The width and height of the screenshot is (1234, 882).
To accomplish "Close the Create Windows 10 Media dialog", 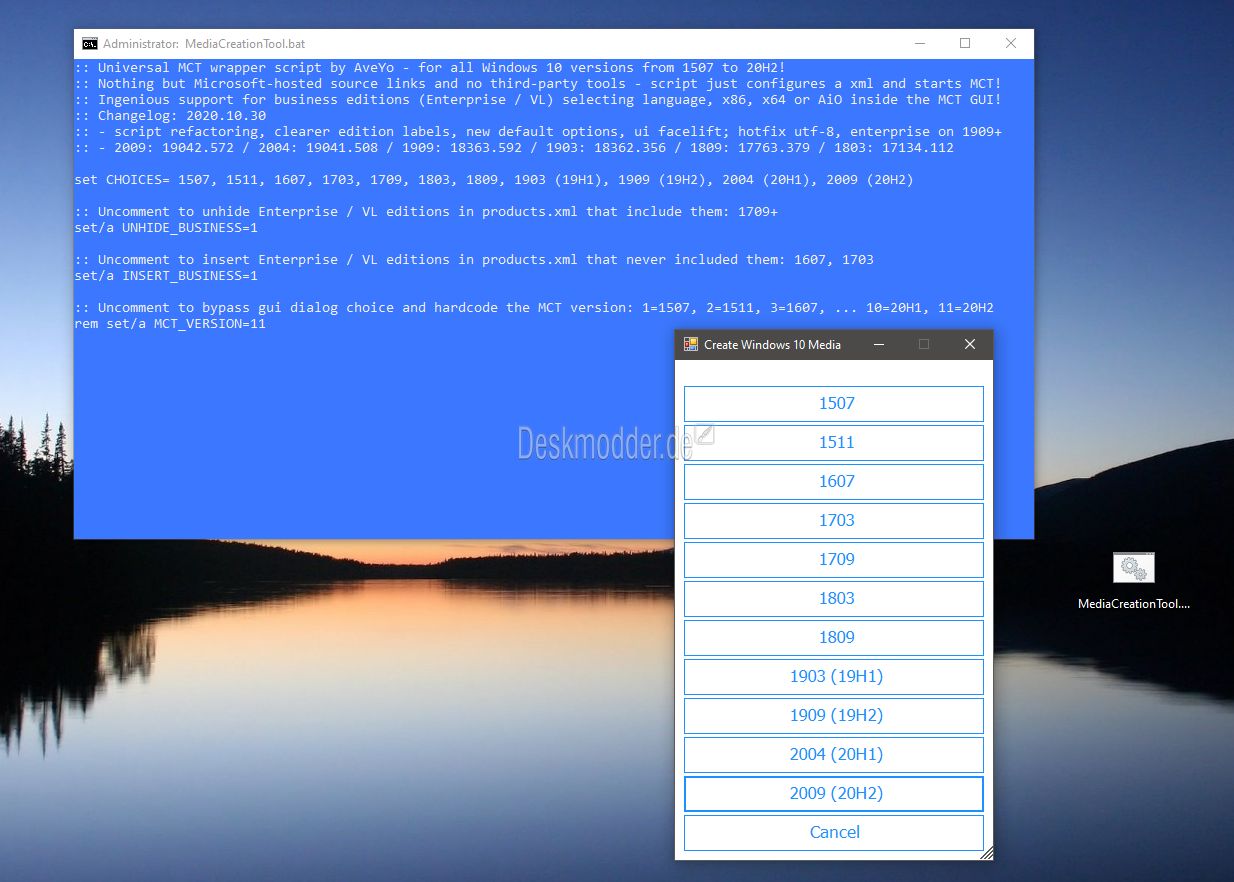I will [x=969, y=344].
